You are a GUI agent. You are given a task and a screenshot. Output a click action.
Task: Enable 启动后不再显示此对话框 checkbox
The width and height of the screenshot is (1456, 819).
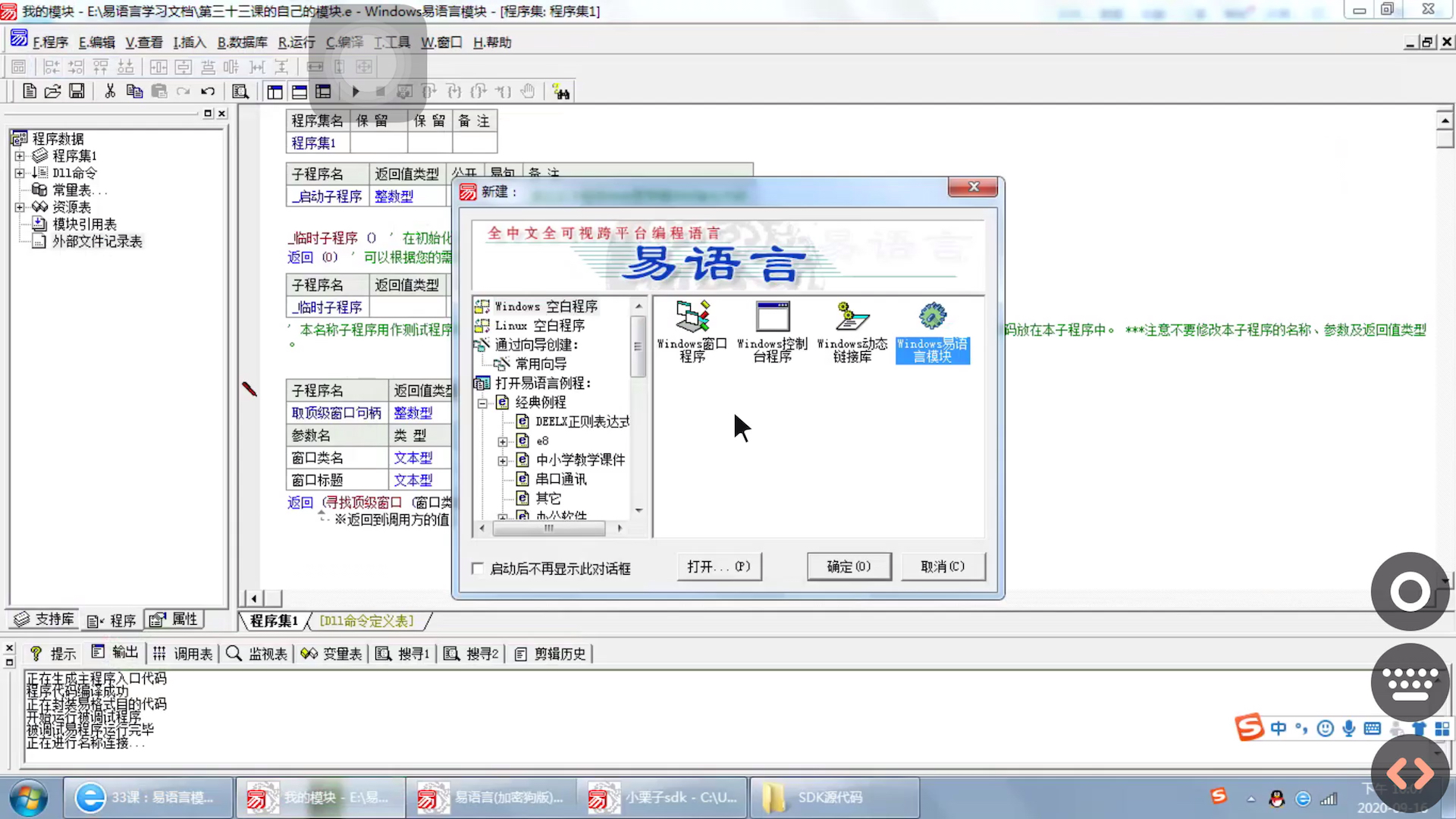tap(478, 568)
